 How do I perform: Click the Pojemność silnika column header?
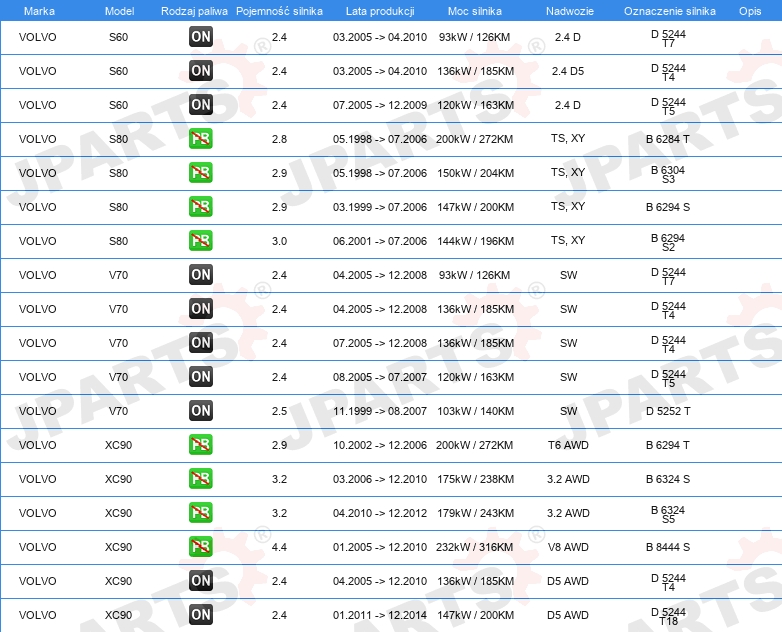[279, 11]
